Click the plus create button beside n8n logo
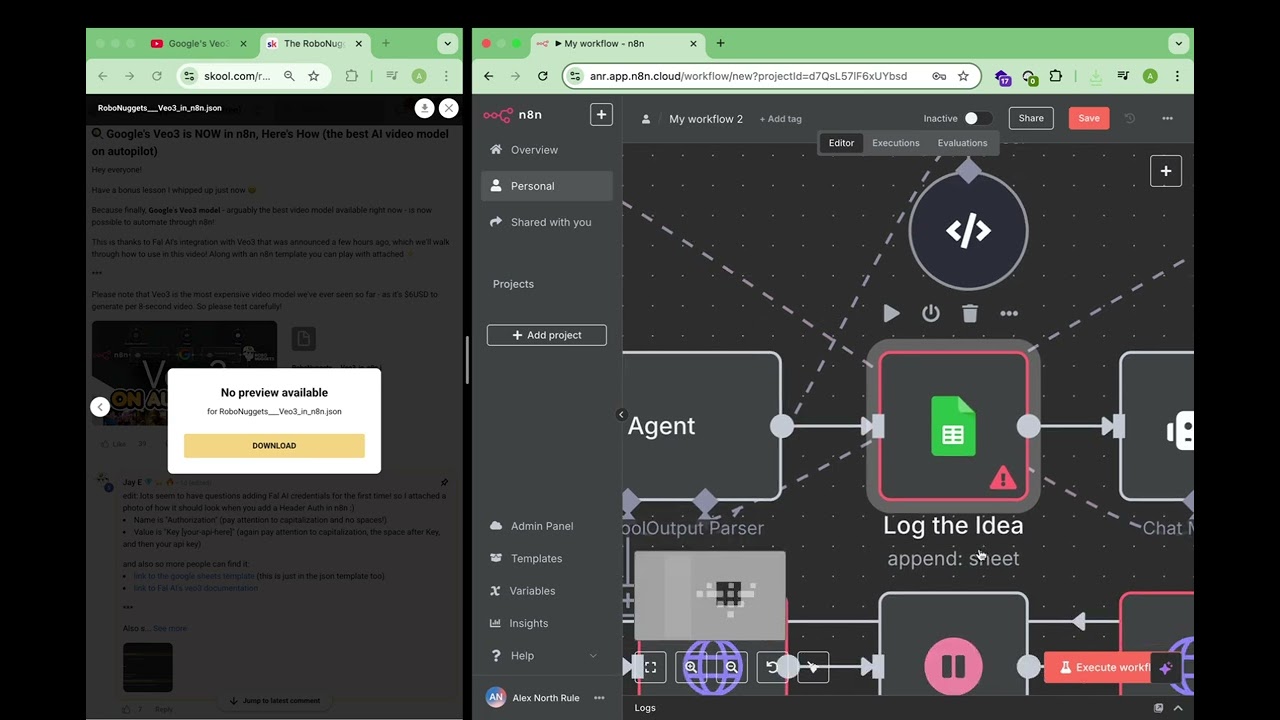 (x=601, y=115)
